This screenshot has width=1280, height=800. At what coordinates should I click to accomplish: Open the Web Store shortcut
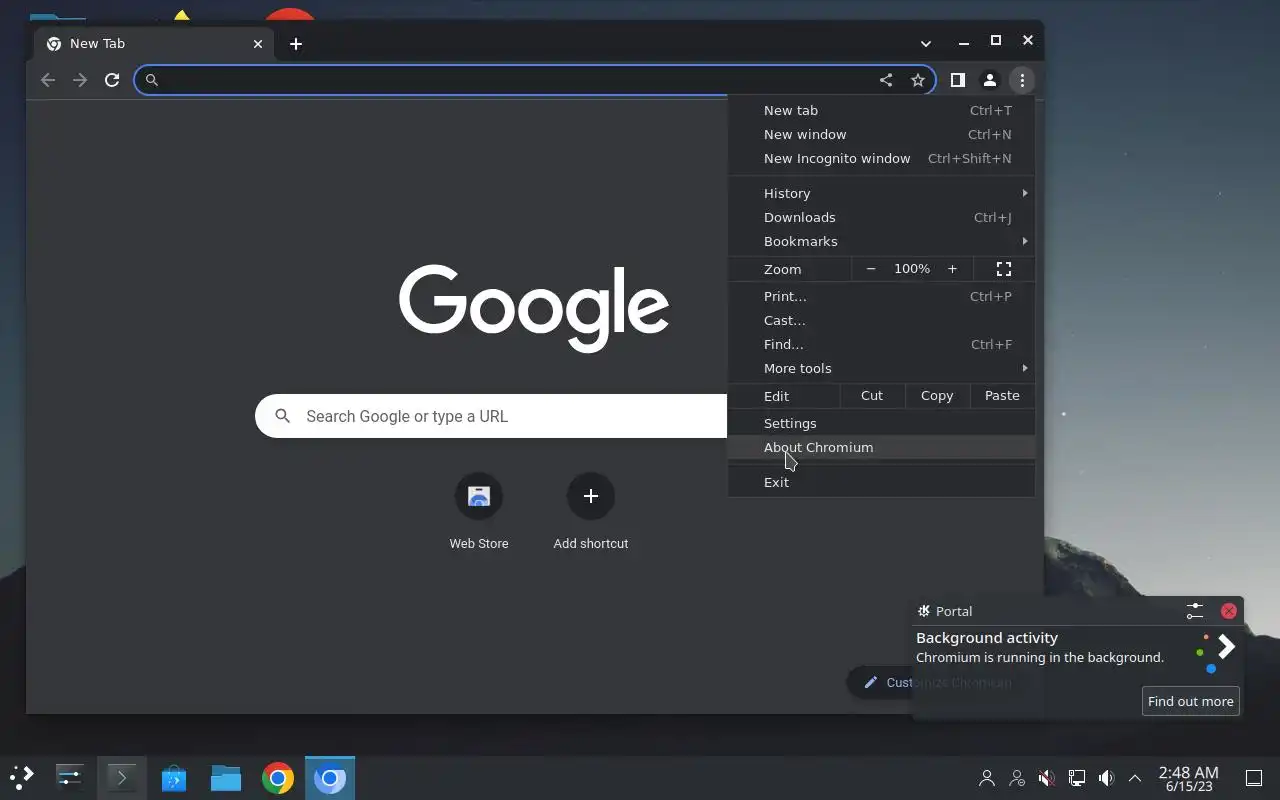click(479, 511)
